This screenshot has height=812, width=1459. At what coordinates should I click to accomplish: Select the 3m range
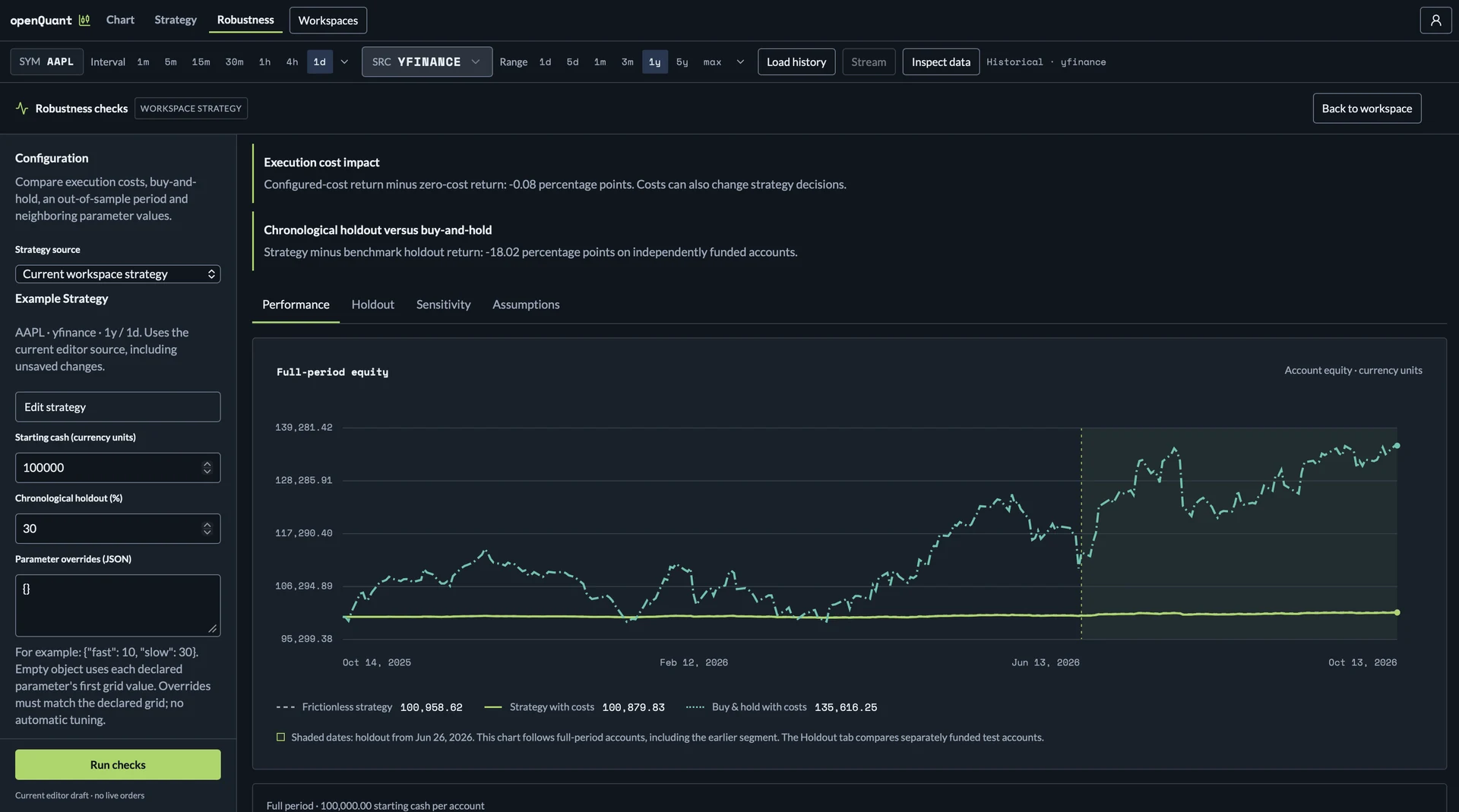click(x=627, y=62)
